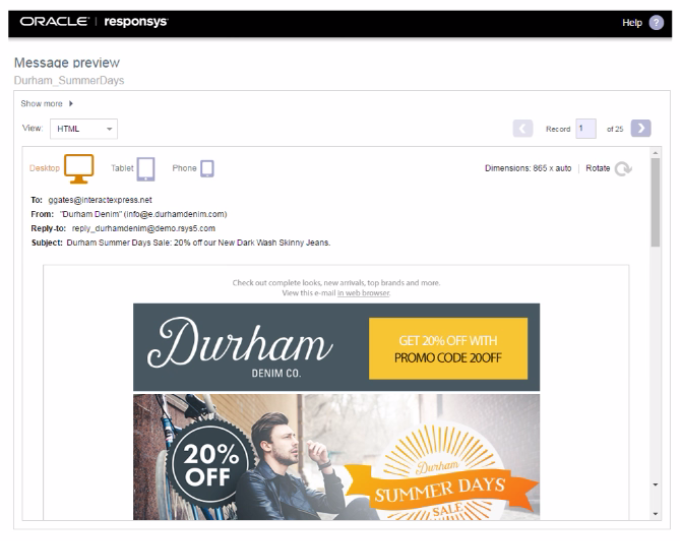Click the Durham Denim Co. logo banner
Screen dimensions: 680x541
240,347
